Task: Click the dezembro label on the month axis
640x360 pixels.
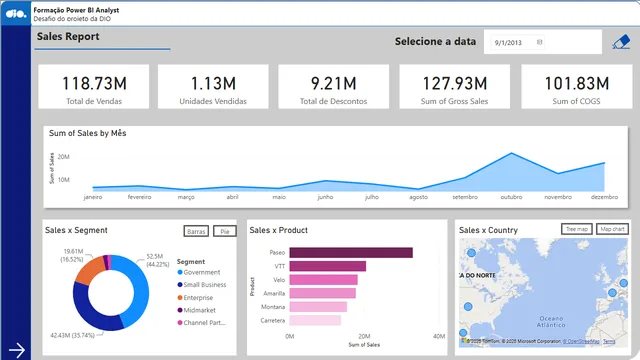Action: point(604,197)
